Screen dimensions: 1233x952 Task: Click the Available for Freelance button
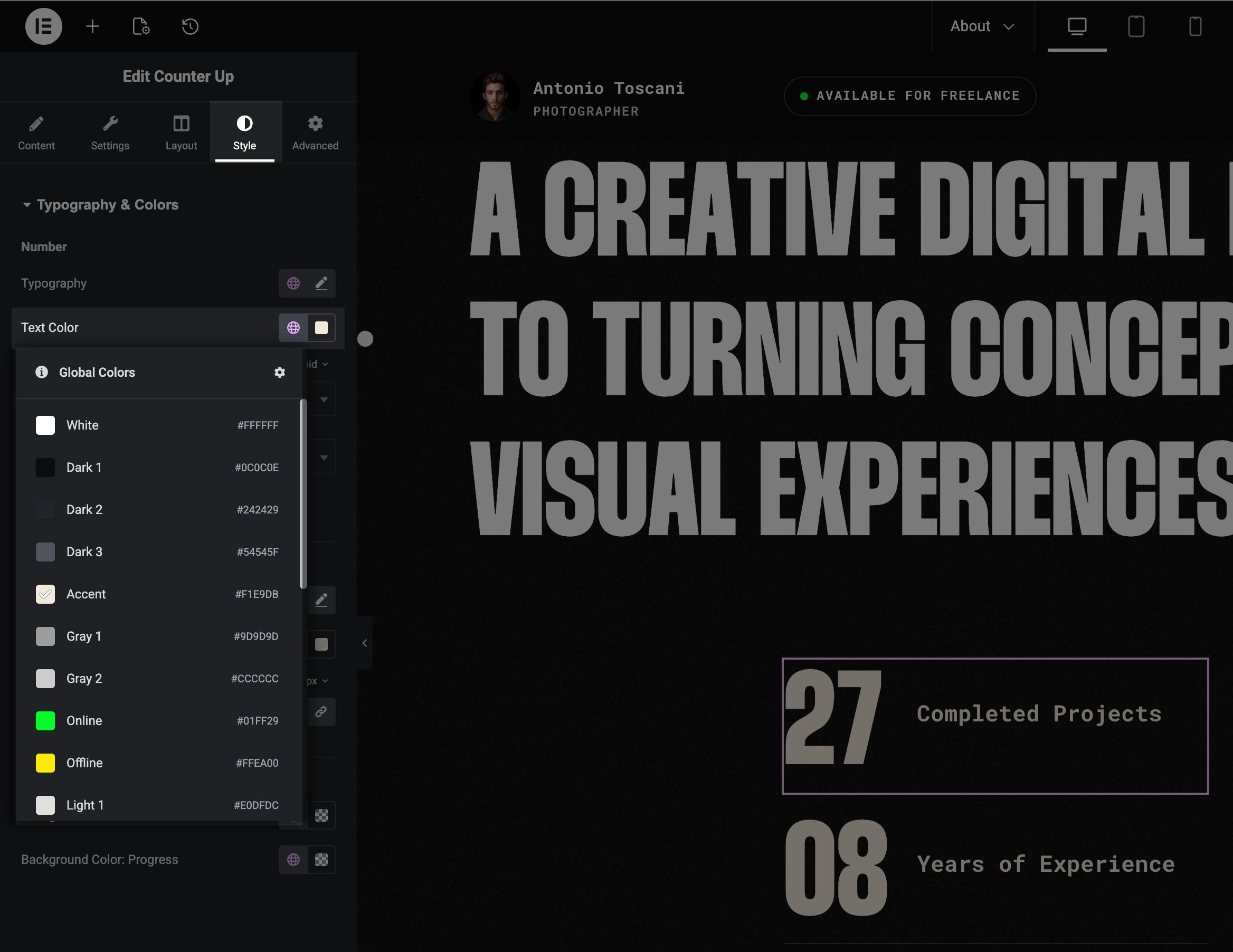pyautogui.click(x=909, y=96)
